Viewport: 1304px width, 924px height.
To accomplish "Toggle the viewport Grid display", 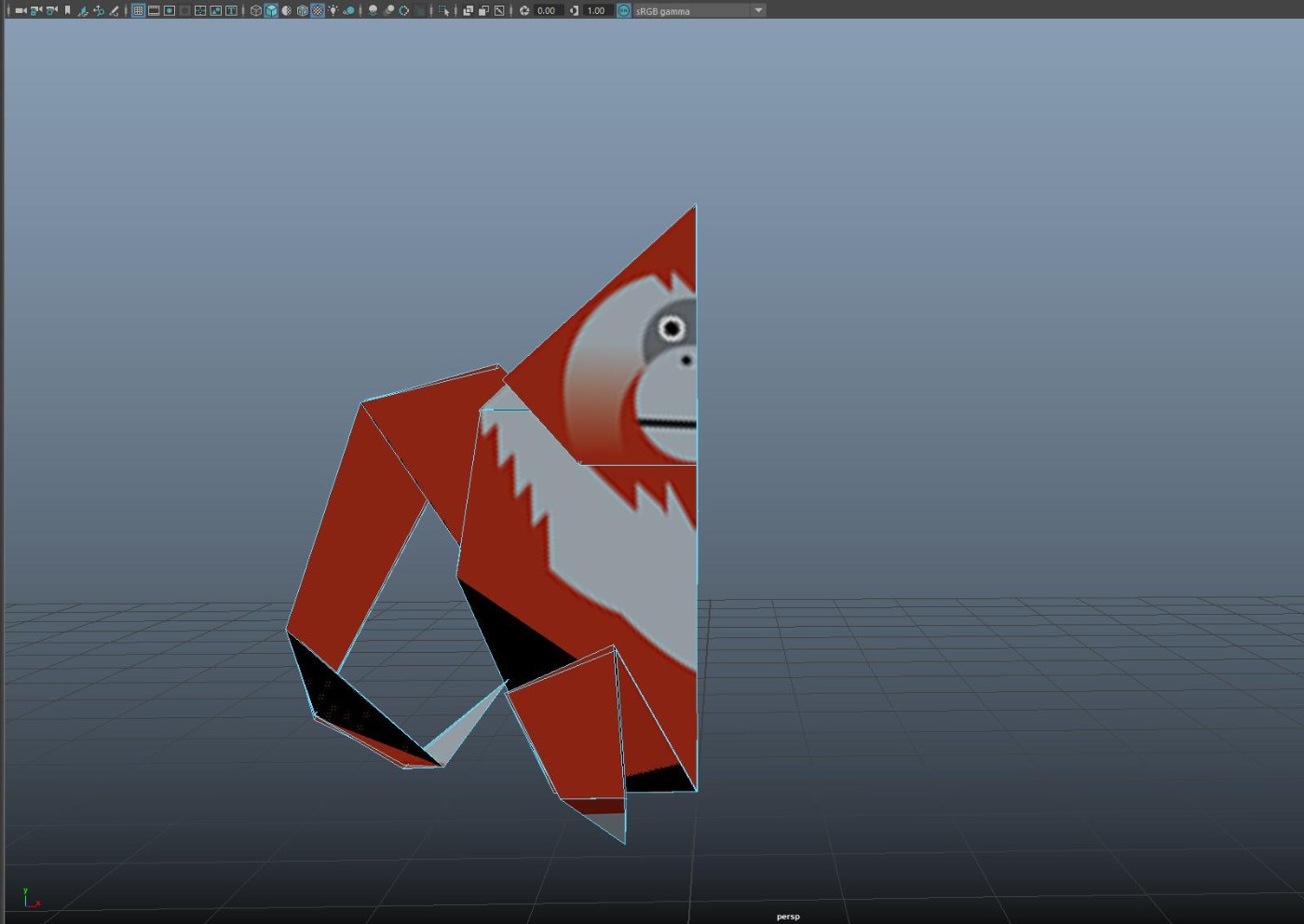I will pos(138,10).
